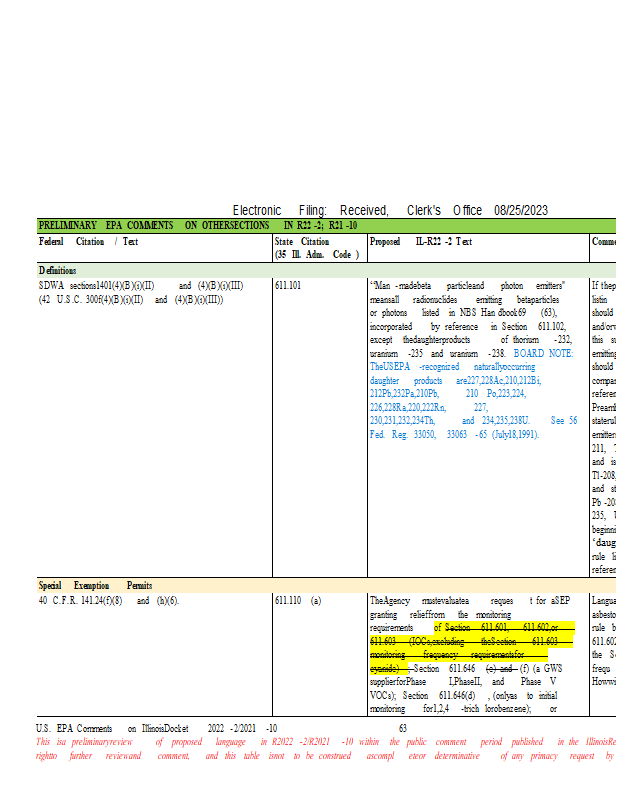The image size is (618, 800).
Task: Click the Electronic Filing received header line
Action: coord(390,210)
